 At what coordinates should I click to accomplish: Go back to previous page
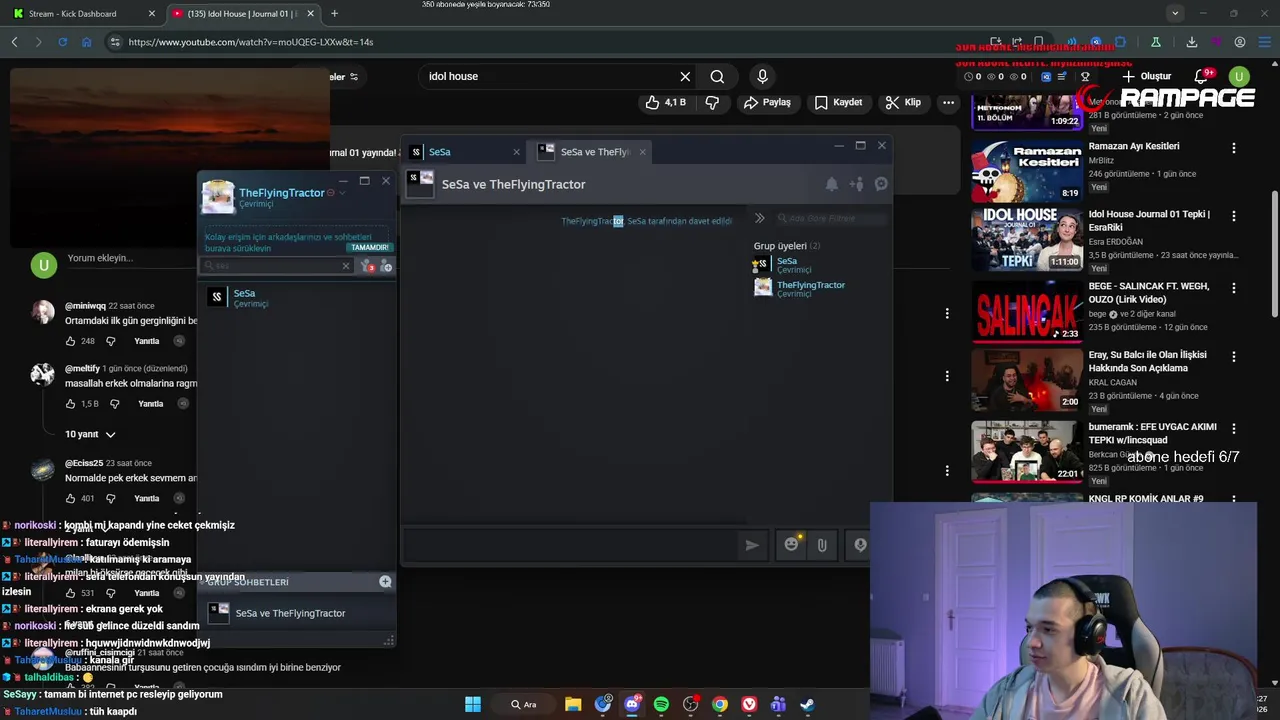(14, 42)
